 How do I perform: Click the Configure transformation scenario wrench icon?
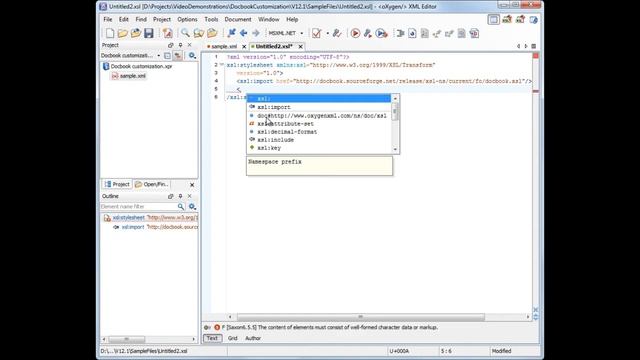(x=368, y=33)
